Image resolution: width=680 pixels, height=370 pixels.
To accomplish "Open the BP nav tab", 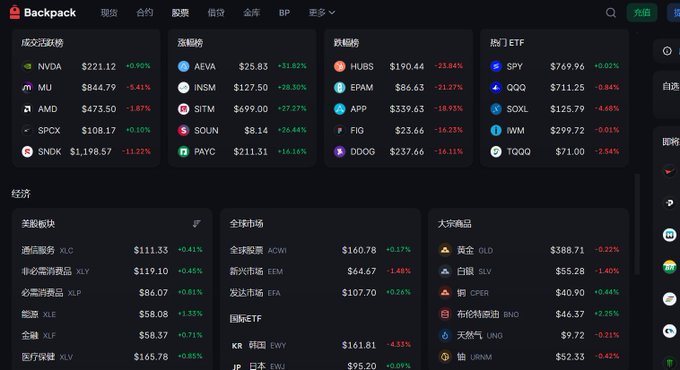I will [284, 13].
